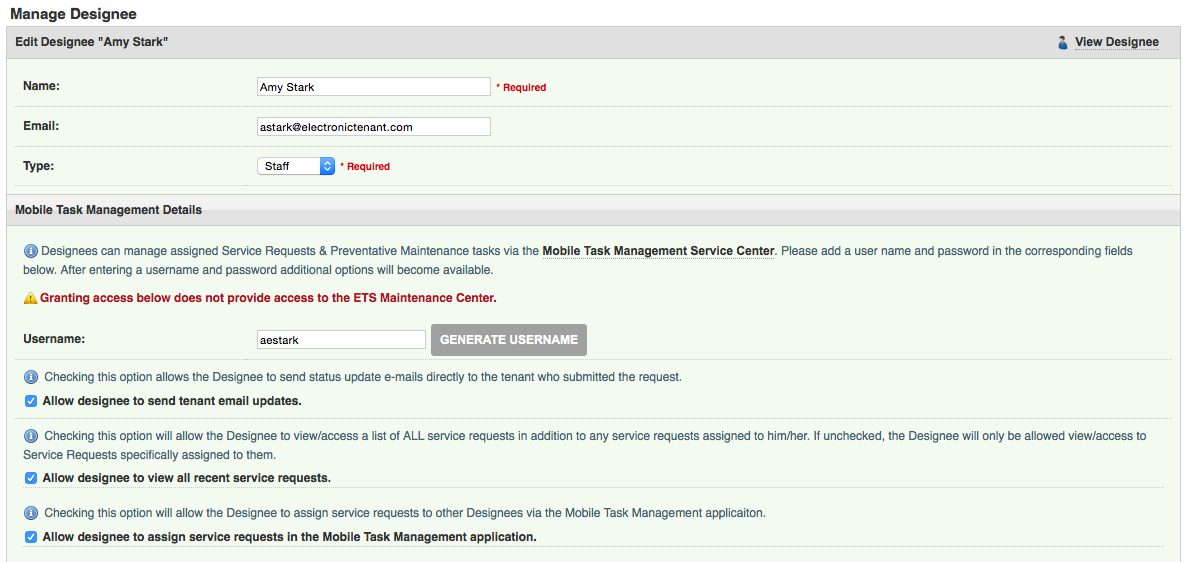
Task: Click info icon for assigning requests to Designees
Action: point(30,513)
